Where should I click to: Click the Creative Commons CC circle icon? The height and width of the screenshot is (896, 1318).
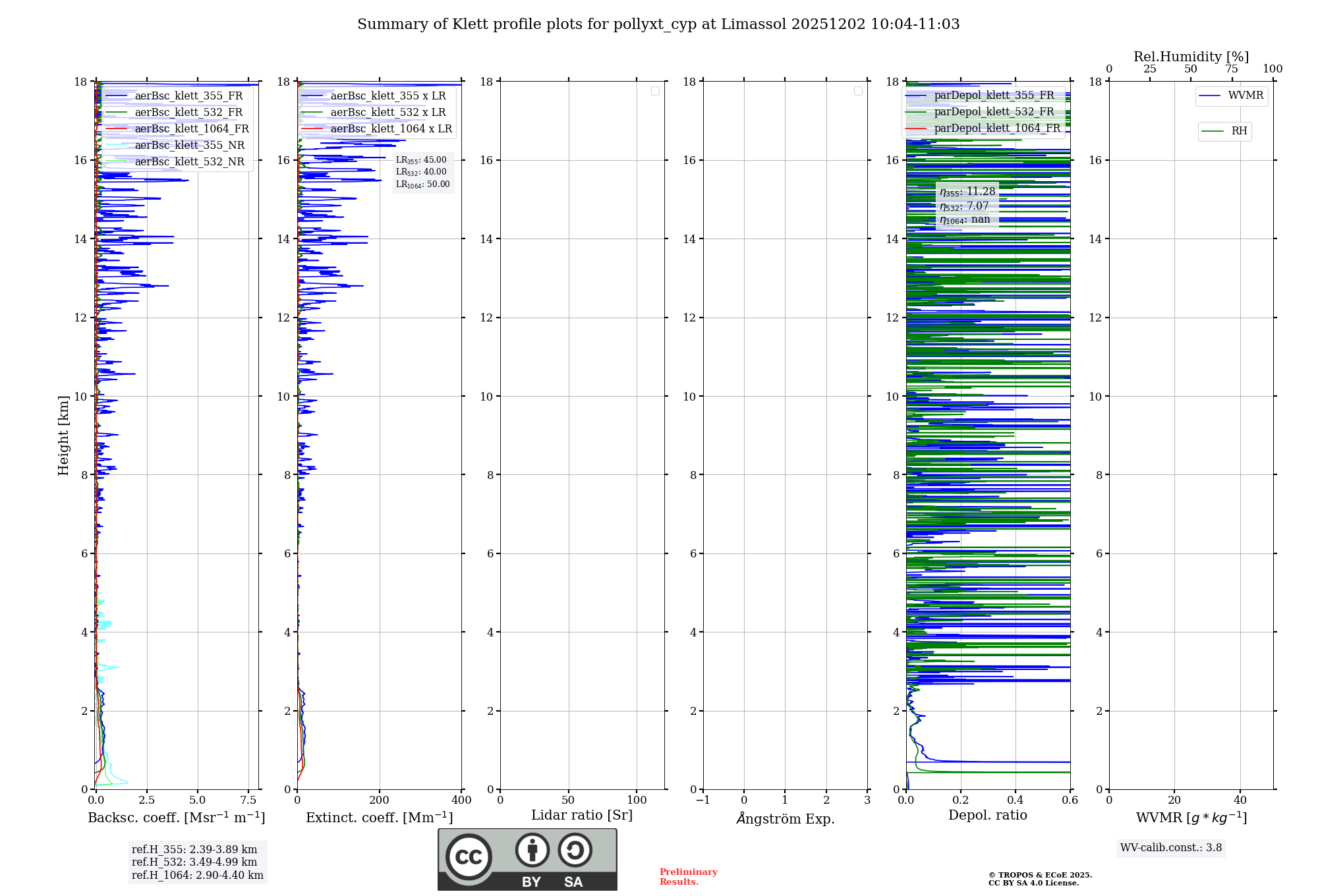click(x=469, y=856)
